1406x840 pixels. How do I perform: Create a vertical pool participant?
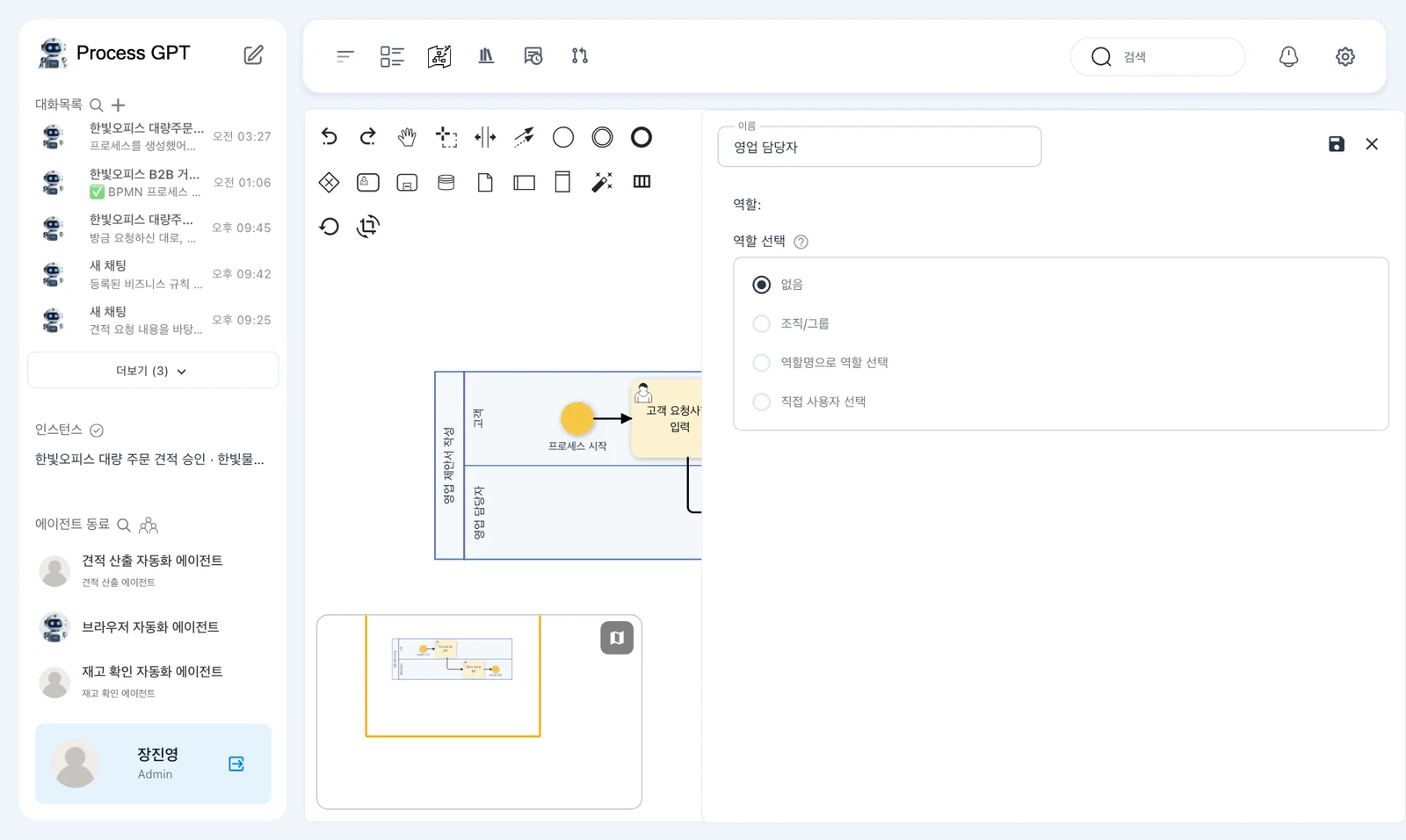pos(563,182)
